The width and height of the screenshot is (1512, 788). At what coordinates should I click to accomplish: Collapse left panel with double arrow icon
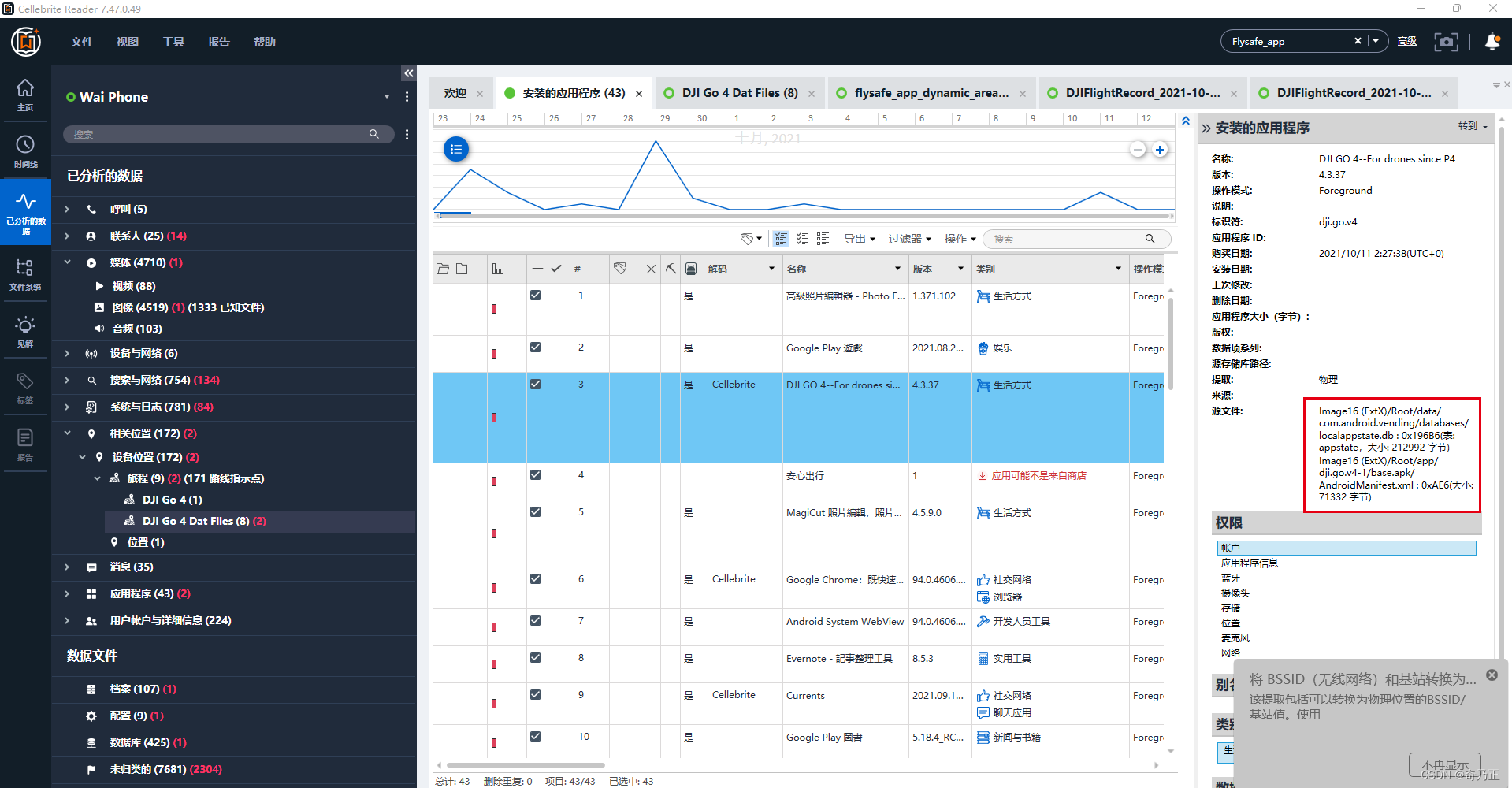click(408, 73)
